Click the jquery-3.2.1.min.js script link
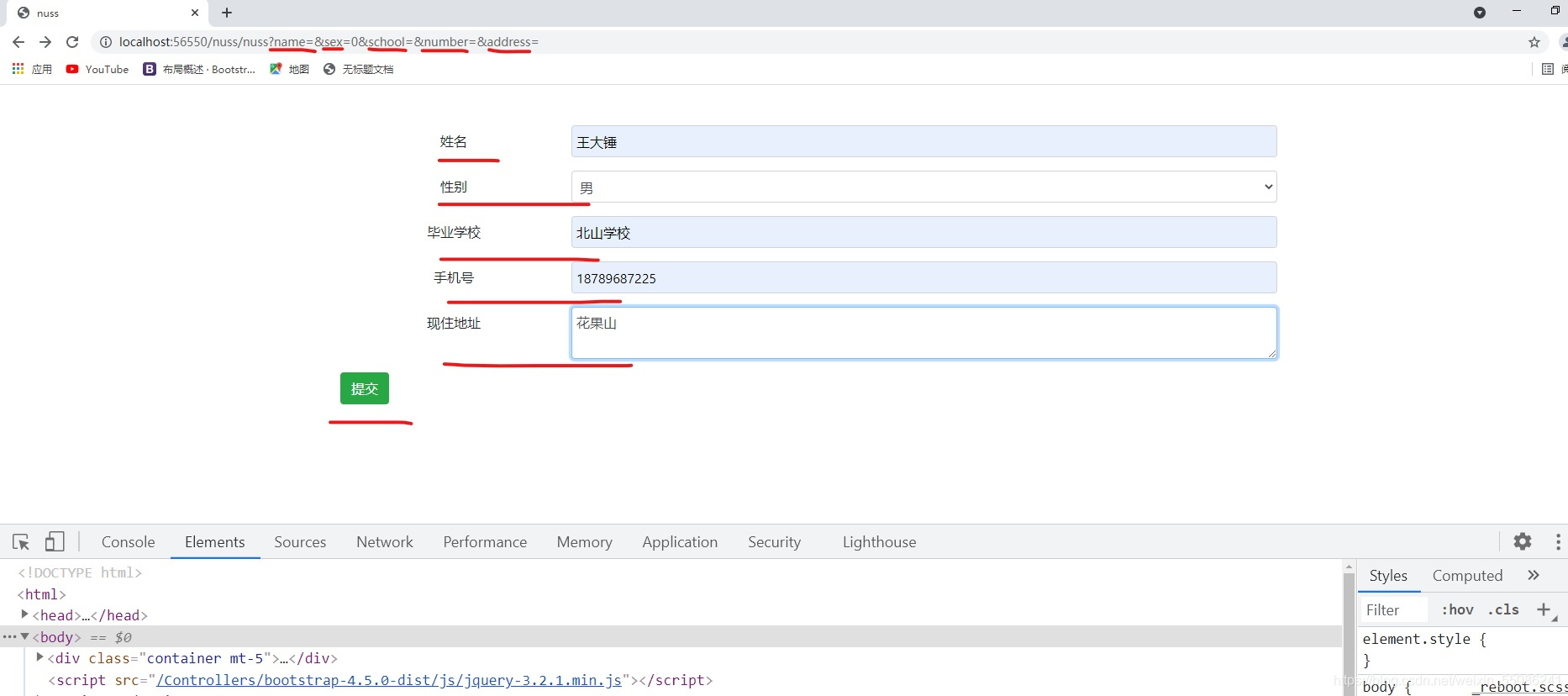This screenshot has width=1568, height=696. coord(389,680)
